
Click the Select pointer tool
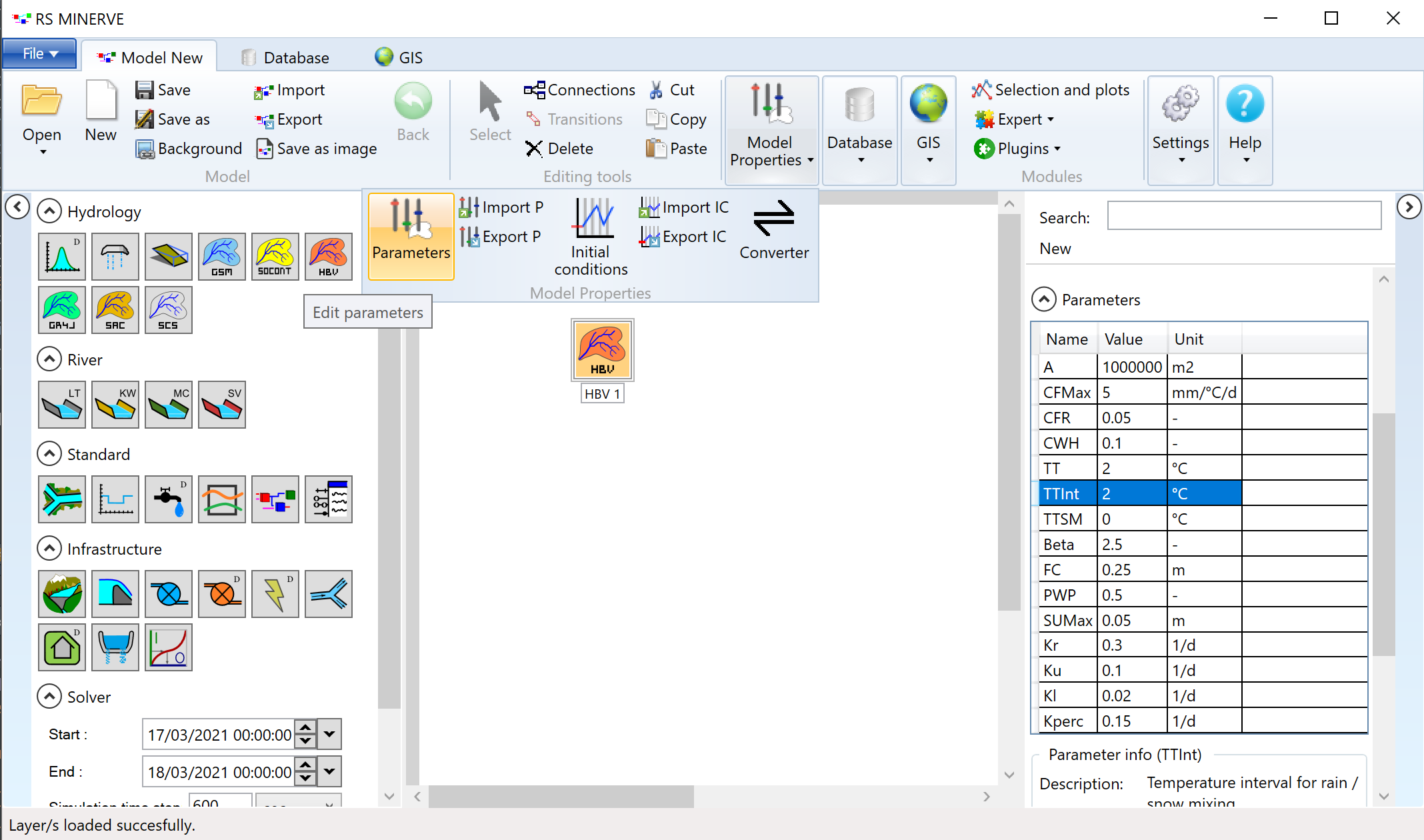[x=490, y=112]
